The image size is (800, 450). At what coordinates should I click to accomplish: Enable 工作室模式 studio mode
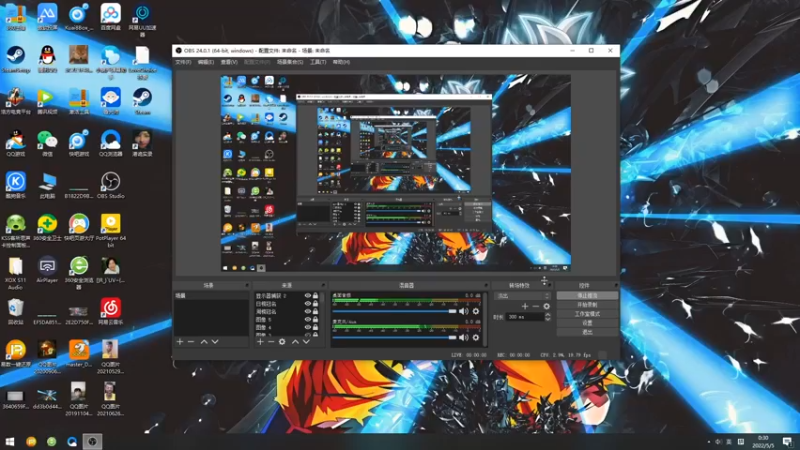(x=587, y=314)
